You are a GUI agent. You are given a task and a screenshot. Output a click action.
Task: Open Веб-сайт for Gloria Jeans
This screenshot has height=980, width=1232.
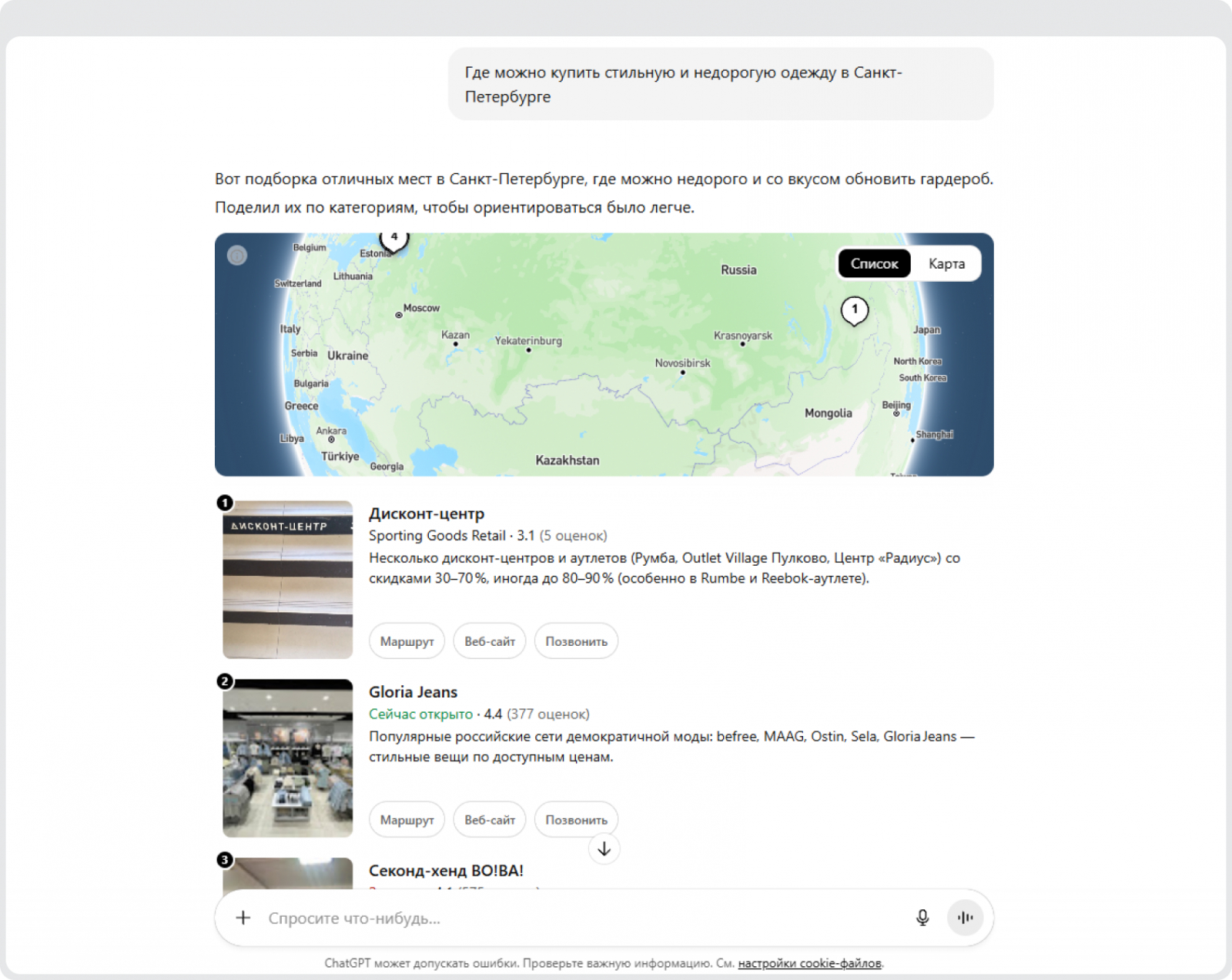[x=490, y=820]
